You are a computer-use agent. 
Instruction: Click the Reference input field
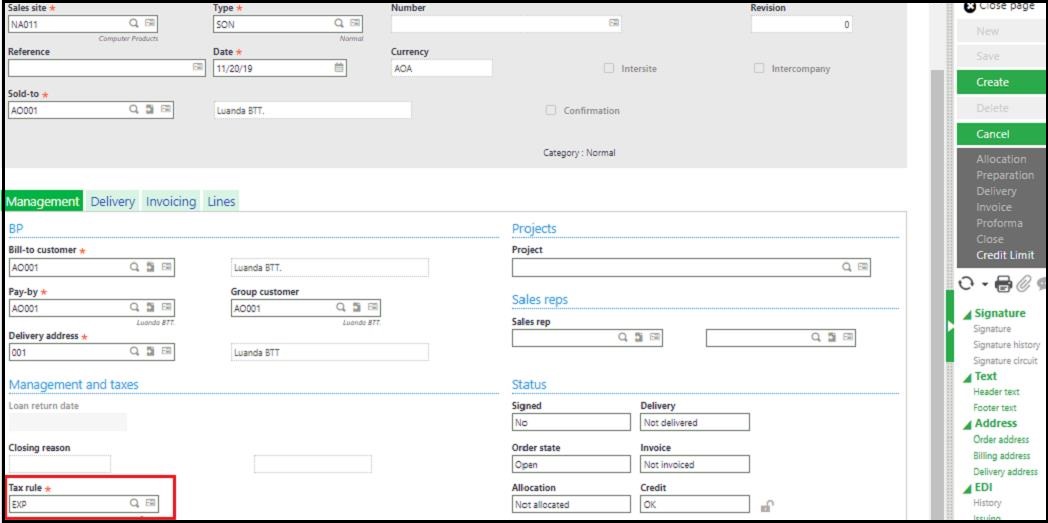coord(99,68)
